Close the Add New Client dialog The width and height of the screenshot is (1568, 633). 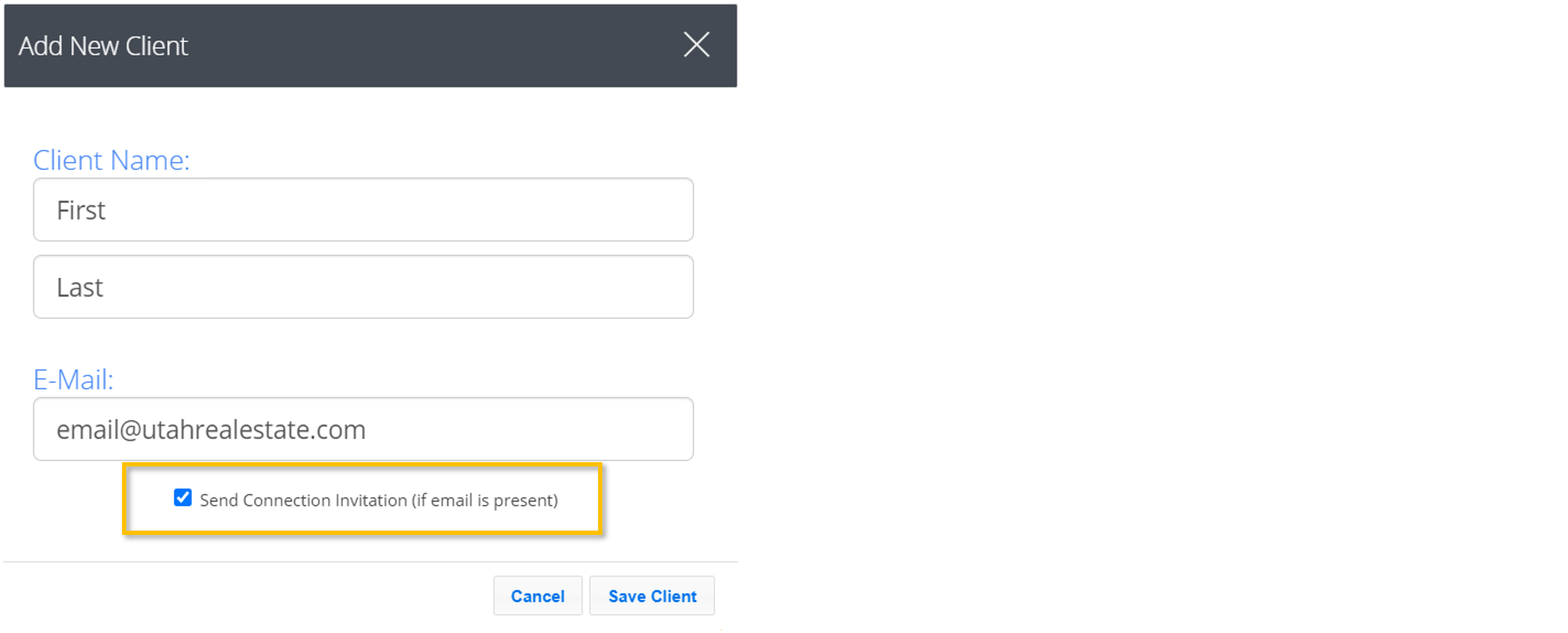click(x=696, y=45)
